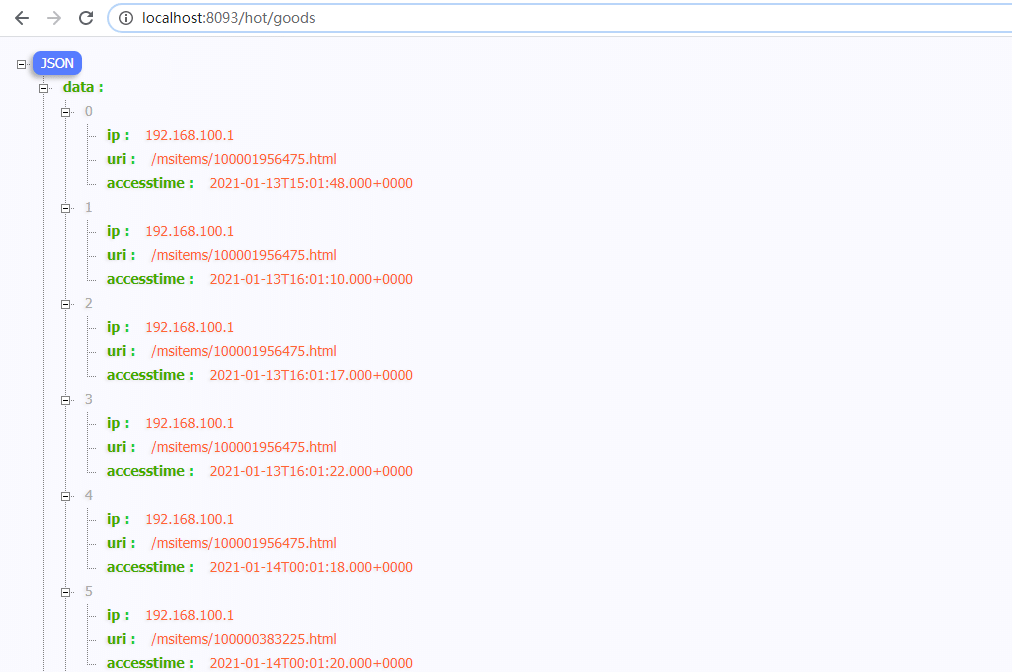
Task: Click the uri key in item 2
Action: click(x=120, y=351)
